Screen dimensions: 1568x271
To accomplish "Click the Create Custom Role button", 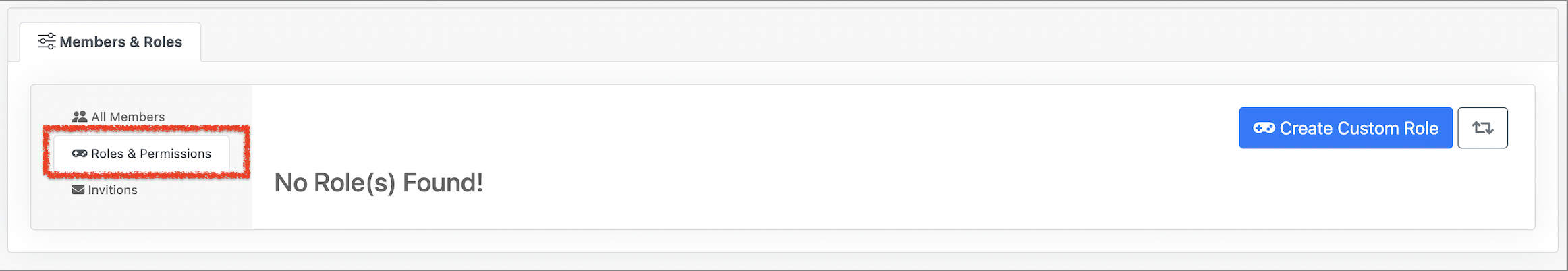I will [1345, 128].
